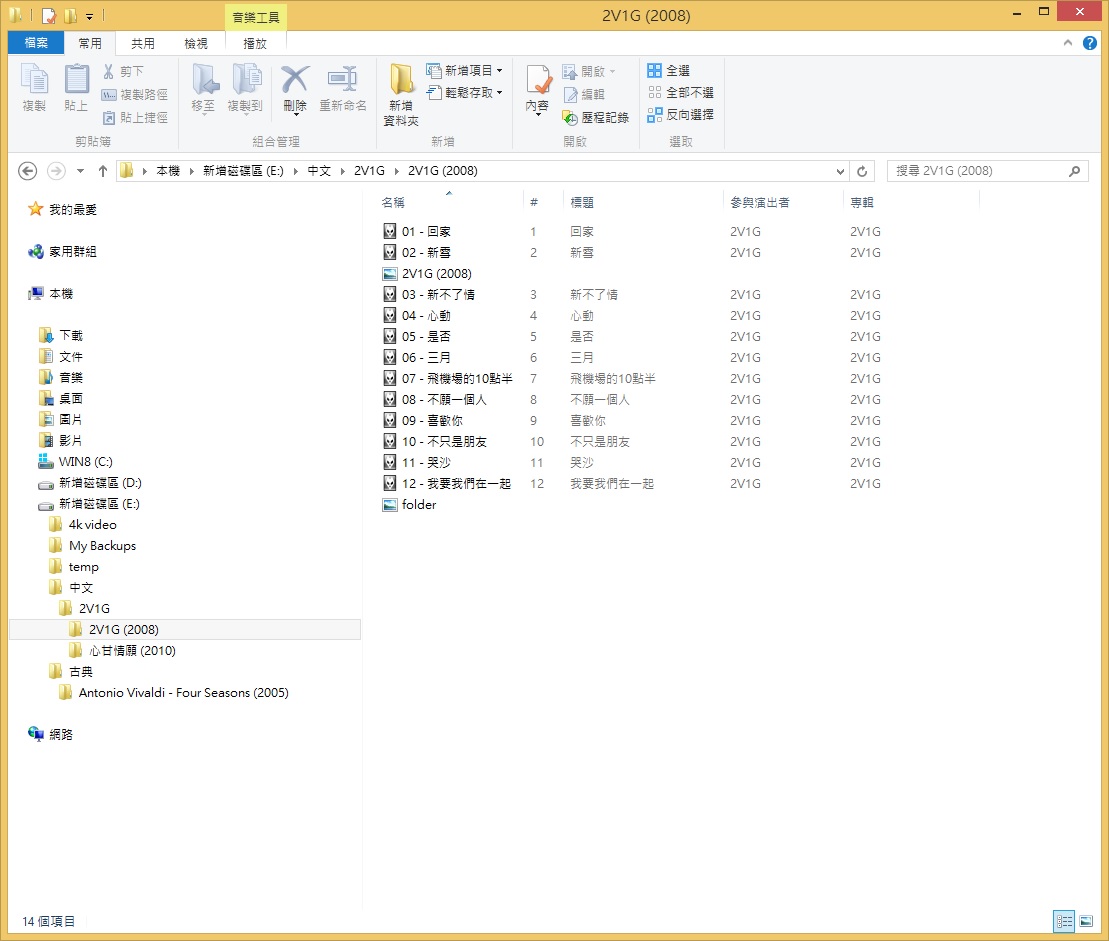Switch to large icons view toggle
This screenshot has height=941, width=1109.
(x=1088, y=921)
